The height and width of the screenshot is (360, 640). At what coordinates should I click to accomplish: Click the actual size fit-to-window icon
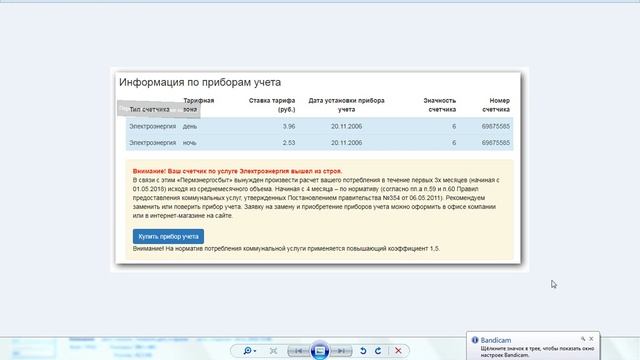point(273,351)
